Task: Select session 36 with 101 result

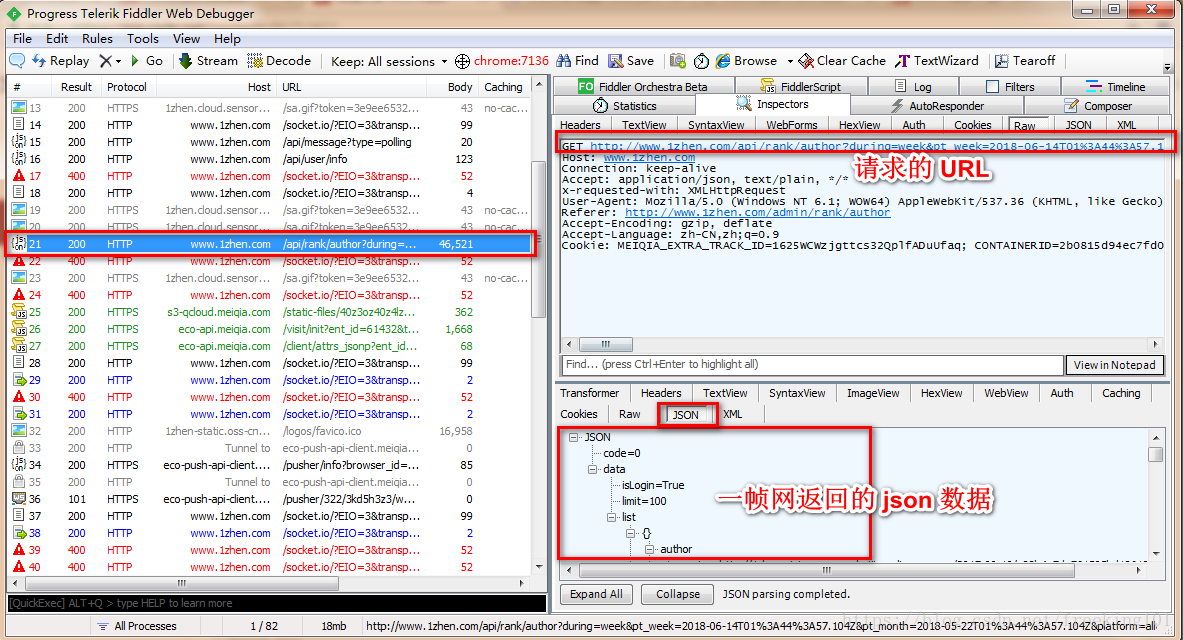Action: pos(270,499)
